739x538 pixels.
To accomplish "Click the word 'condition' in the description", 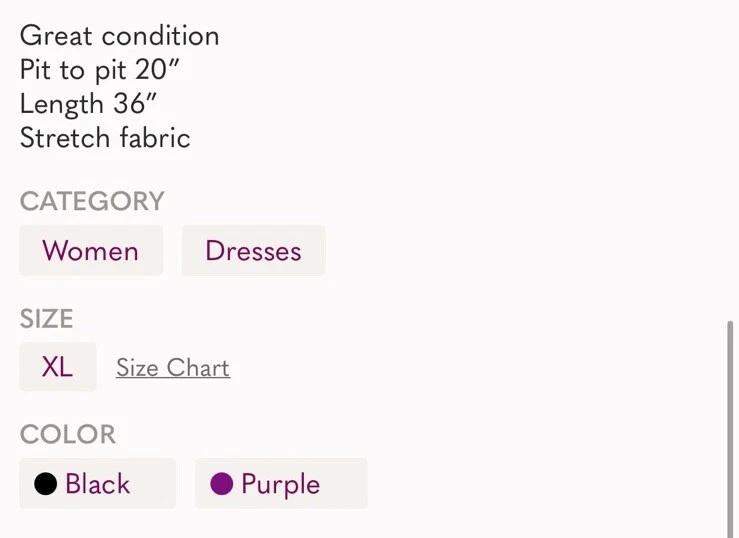I will 161,36.
